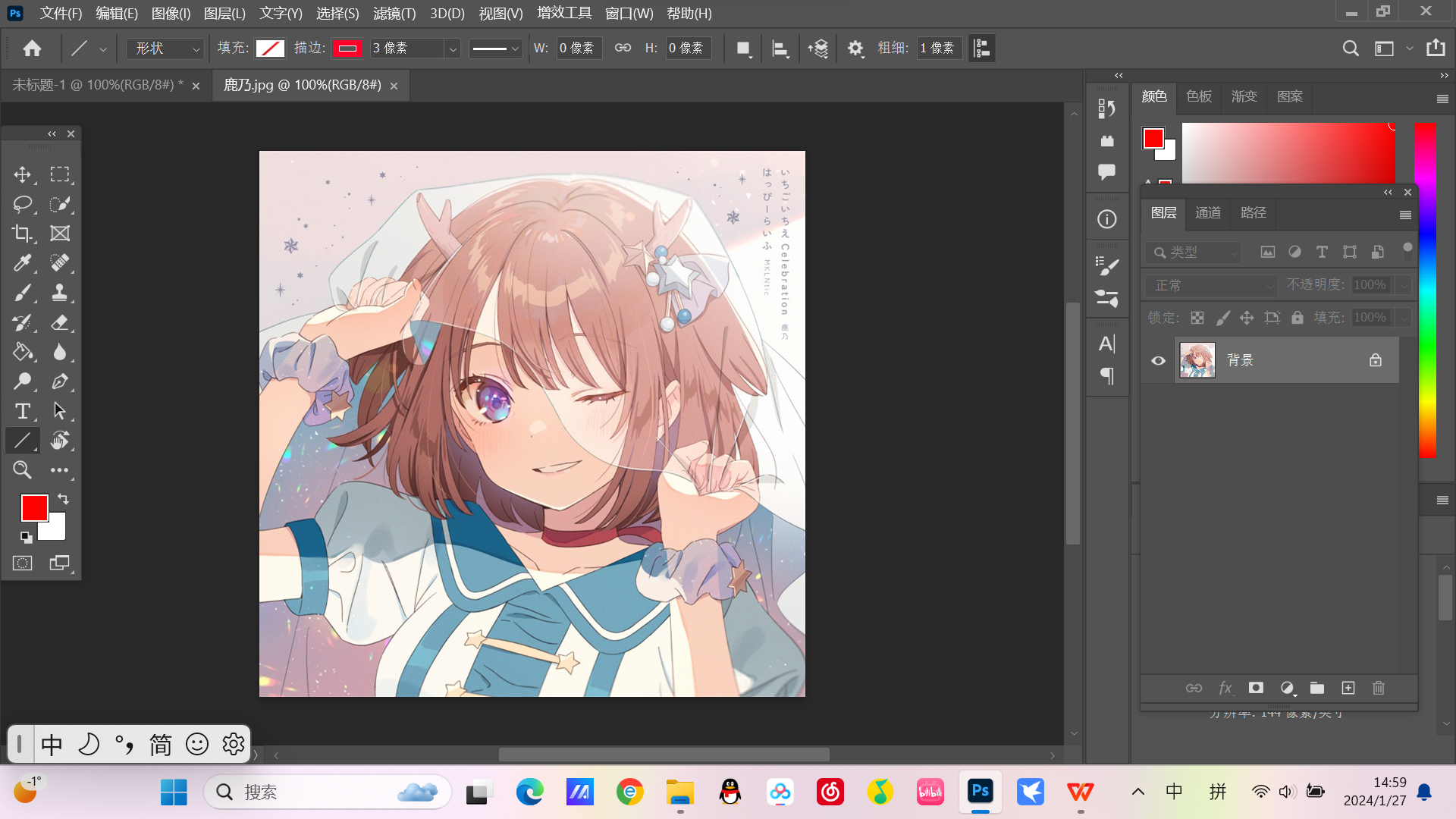Toggle visibility of the 背景 layer
Screen dimensions: 1456x819
tap(1158, 360)
